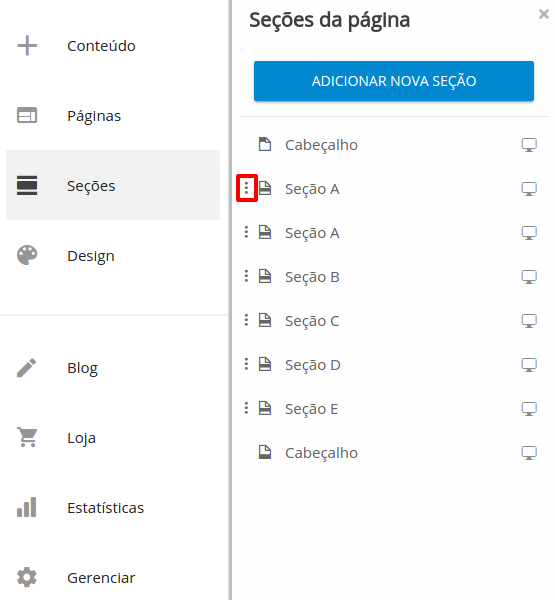
Task: Open the Páginas layout icon
Action: coord(27,115)
